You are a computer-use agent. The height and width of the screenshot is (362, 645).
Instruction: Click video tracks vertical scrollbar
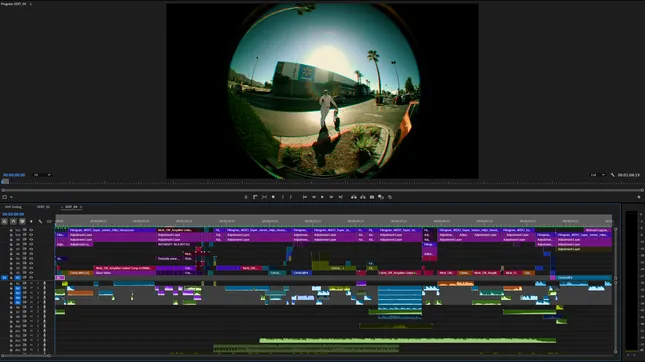coord(615,253)
